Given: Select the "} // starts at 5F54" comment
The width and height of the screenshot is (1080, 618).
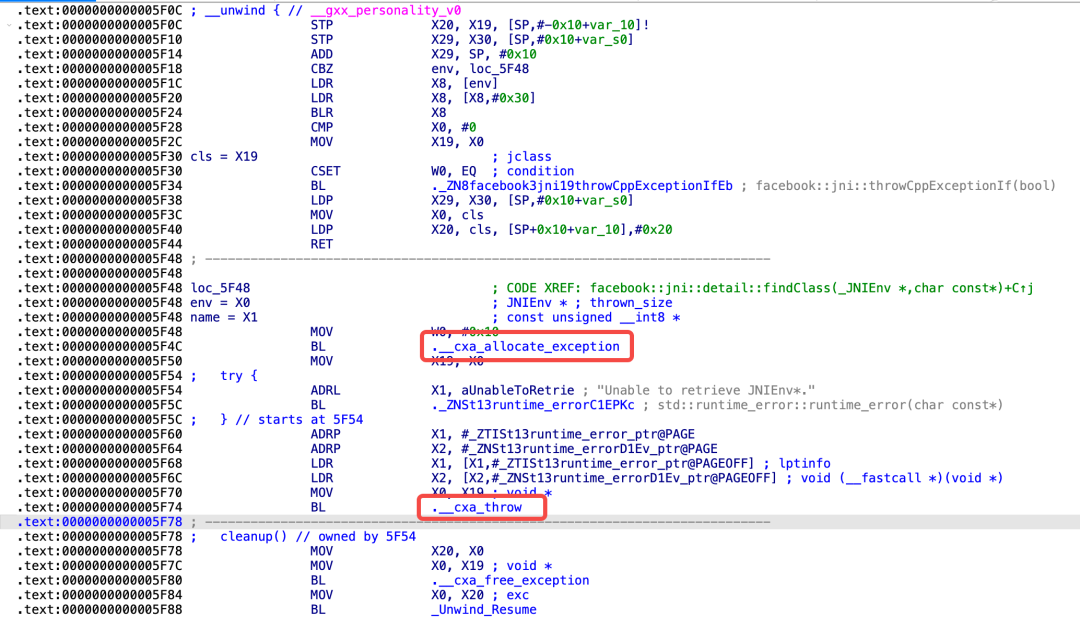Looking at the screenshot, I should coord(291,420).
